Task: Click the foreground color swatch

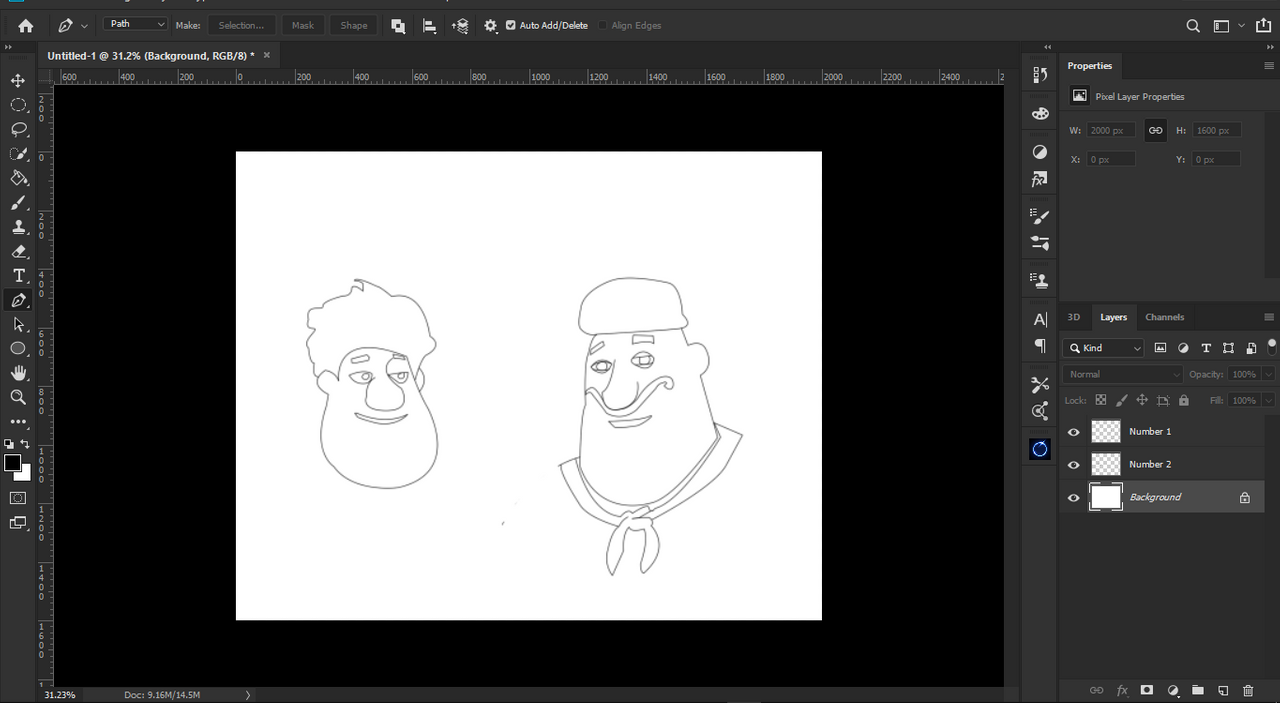Action: point(12,463)
